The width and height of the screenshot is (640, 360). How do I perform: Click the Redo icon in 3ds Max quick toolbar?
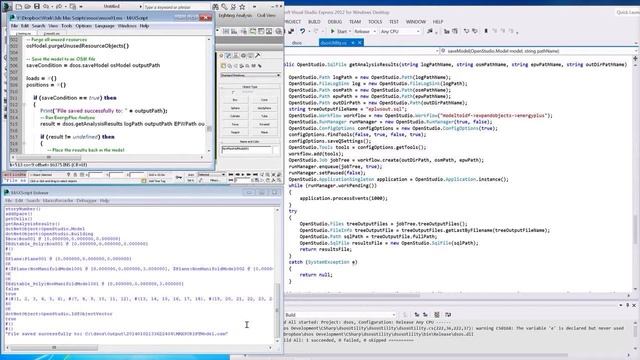60,7
